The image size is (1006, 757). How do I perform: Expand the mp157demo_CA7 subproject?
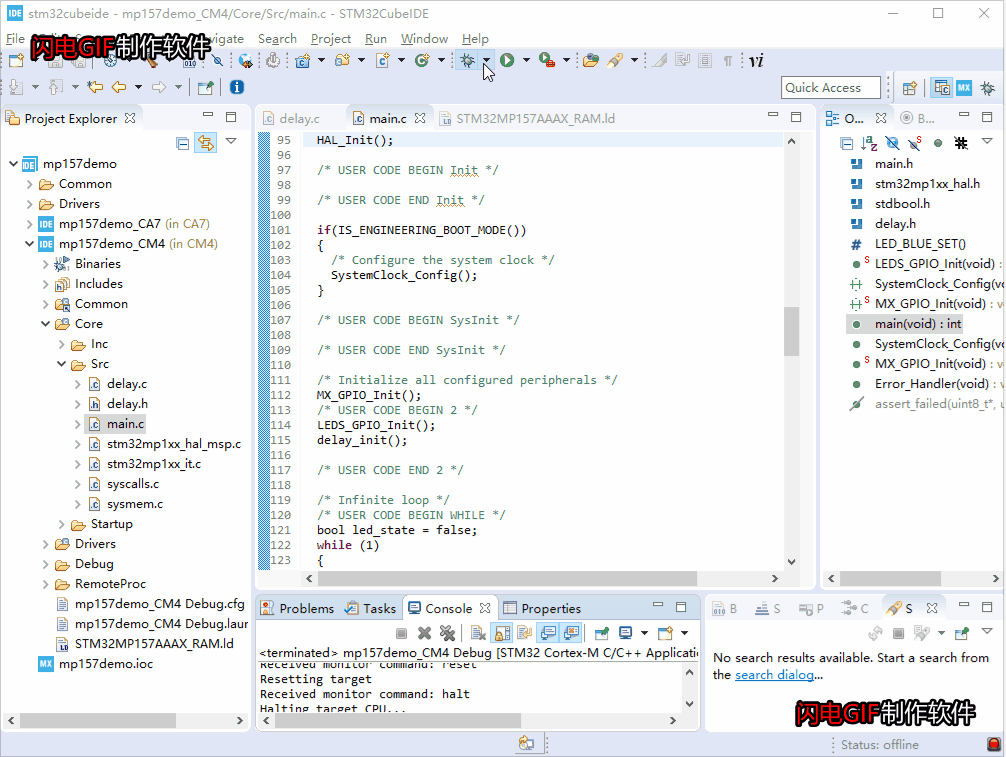[x=30, y=224]
